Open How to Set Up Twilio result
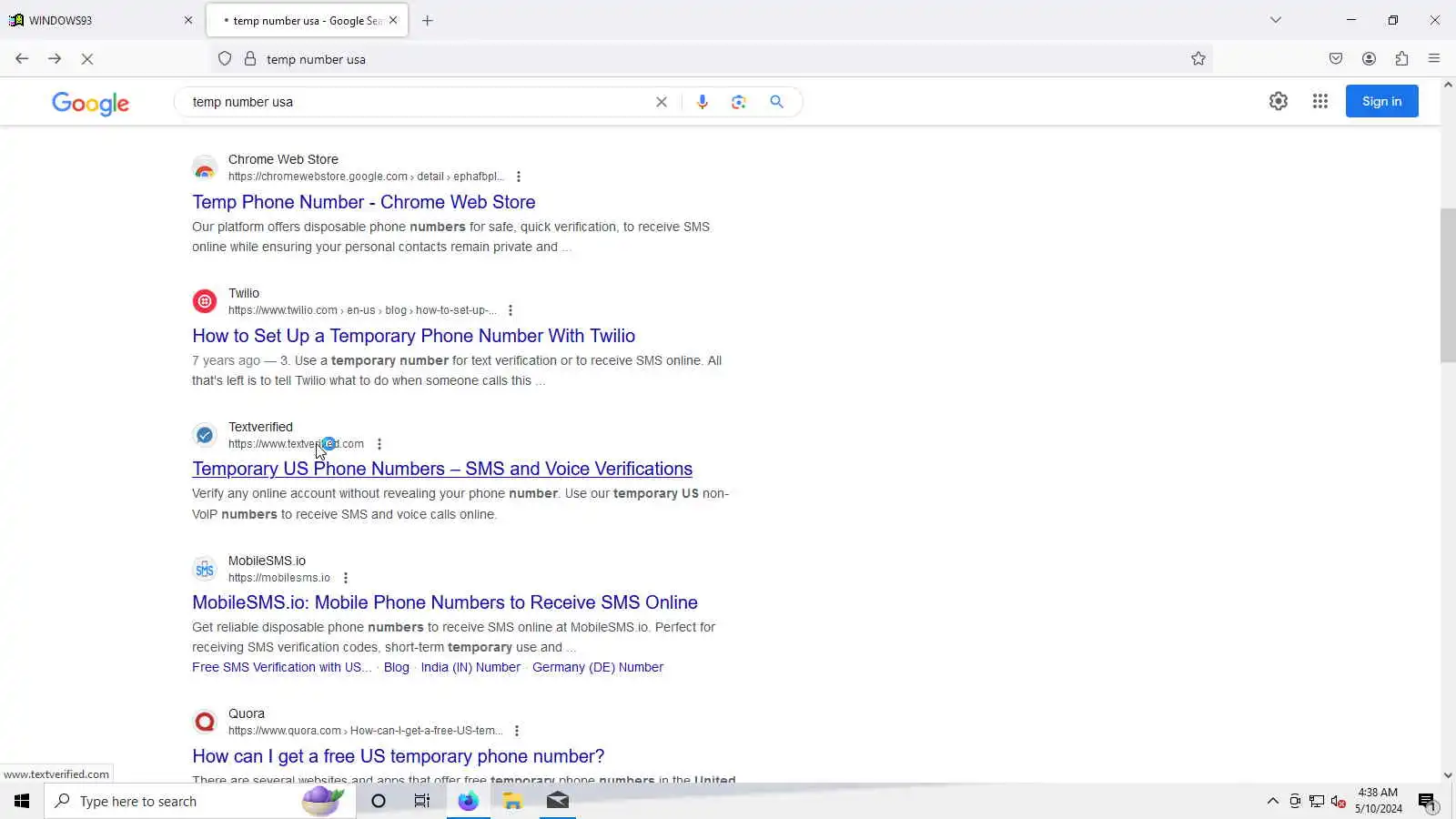Screen dimensions: 1456x819 click(414, 336)
